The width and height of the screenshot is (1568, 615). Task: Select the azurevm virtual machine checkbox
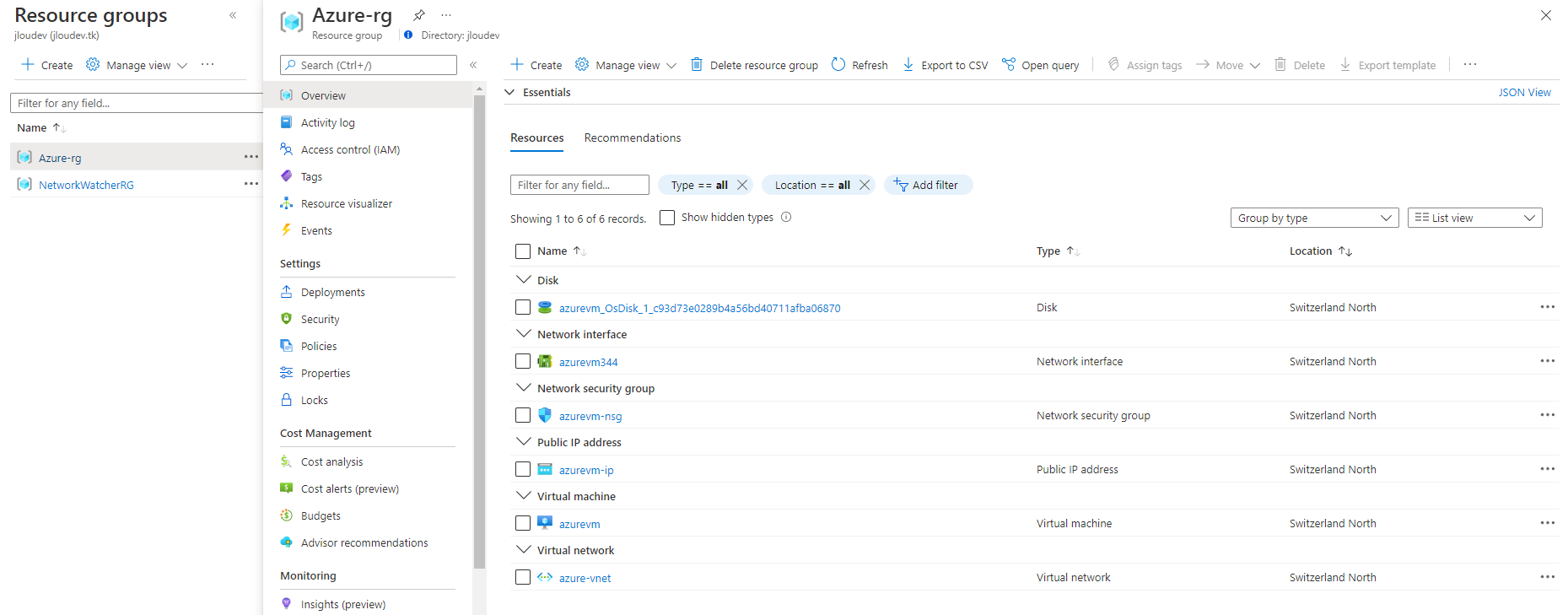(x=523, y=523)
